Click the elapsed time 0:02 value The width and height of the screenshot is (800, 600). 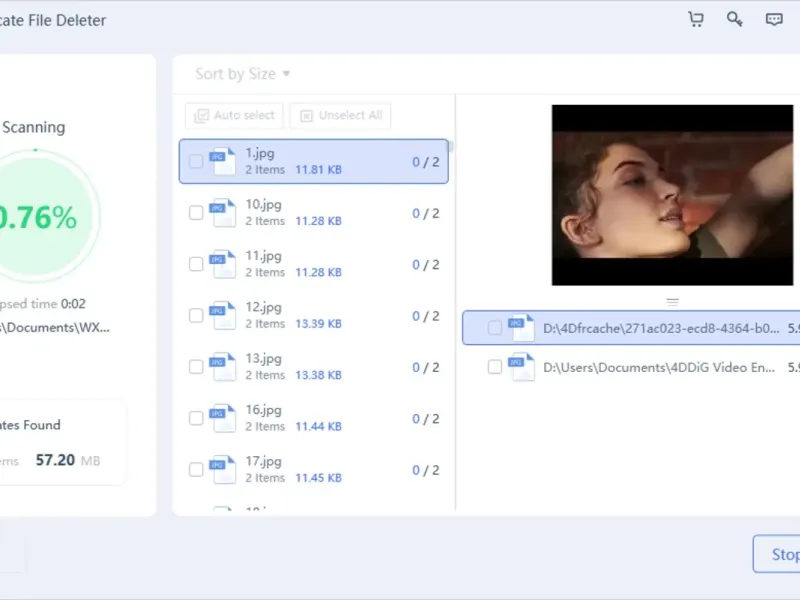pyautogui.click(x=73, y=304)
